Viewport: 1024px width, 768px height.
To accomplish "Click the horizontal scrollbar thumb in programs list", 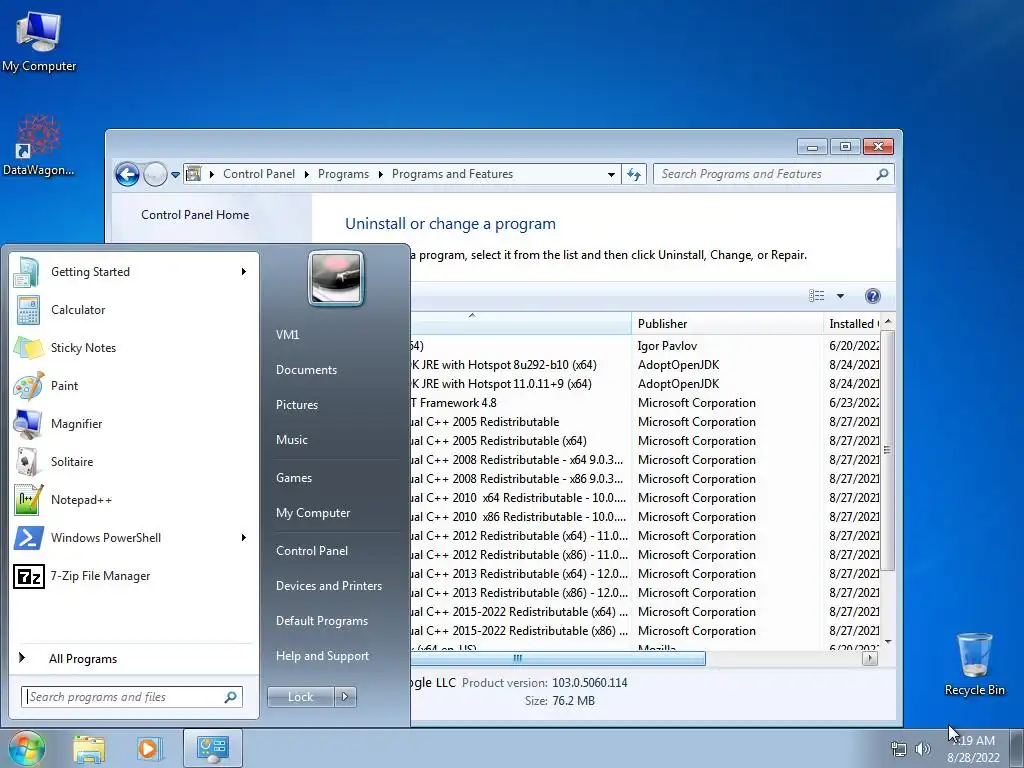I will [x=558, y=658].
